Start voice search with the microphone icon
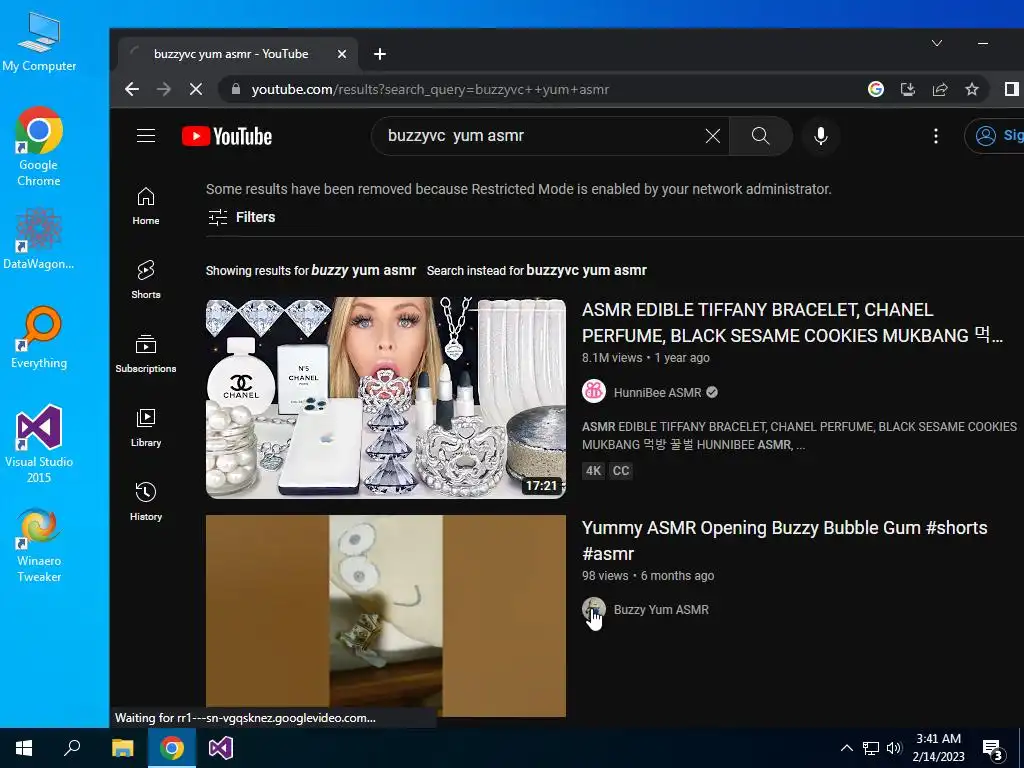Screen dimensions: 1024x768 (x=821, y=136)
